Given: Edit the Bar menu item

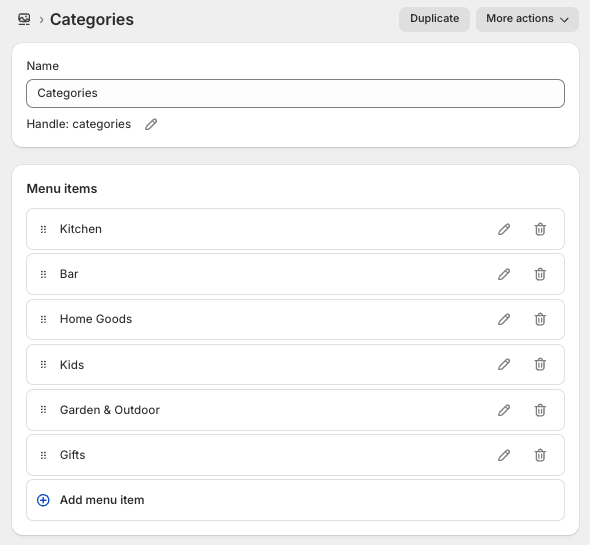Looking at the screenshot, I should click(x=504, y=274).
